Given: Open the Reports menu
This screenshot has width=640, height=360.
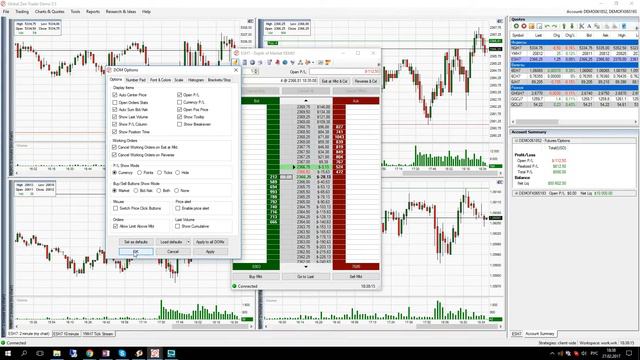Looking at the screenshot, I should [93, 12].
